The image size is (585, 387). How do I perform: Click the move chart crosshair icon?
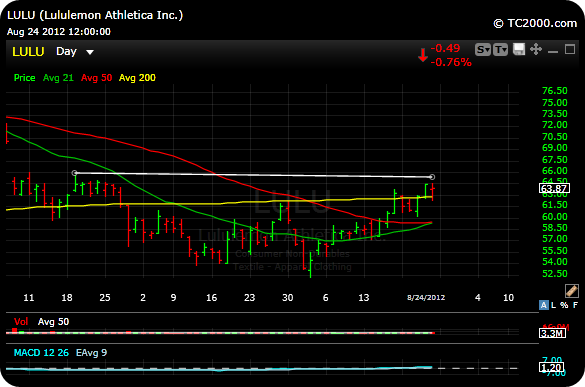coord(536,49)
